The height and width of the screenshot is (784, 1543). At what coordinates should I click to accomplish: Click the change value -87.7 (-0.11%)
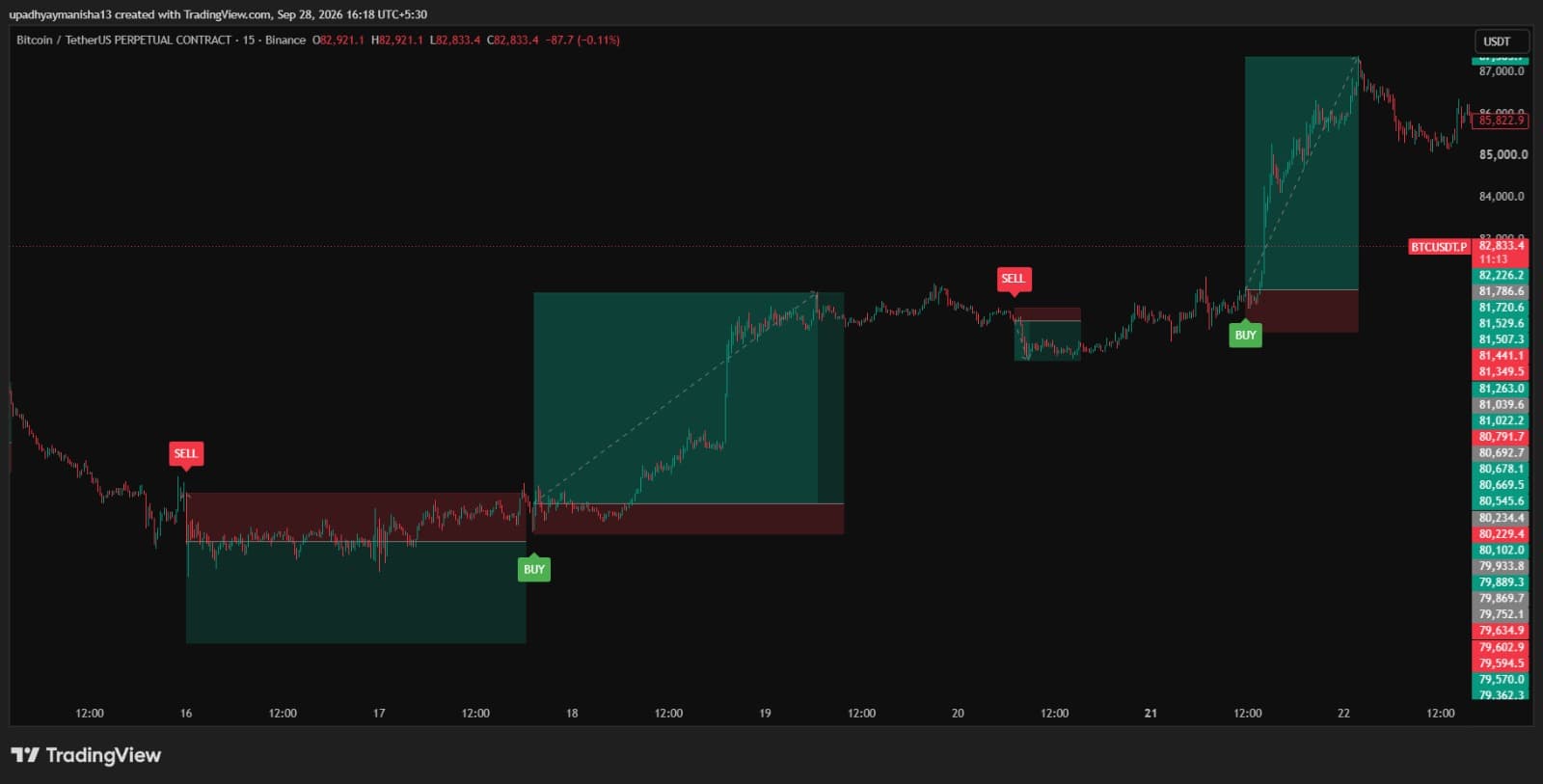[x=583, y=40]
